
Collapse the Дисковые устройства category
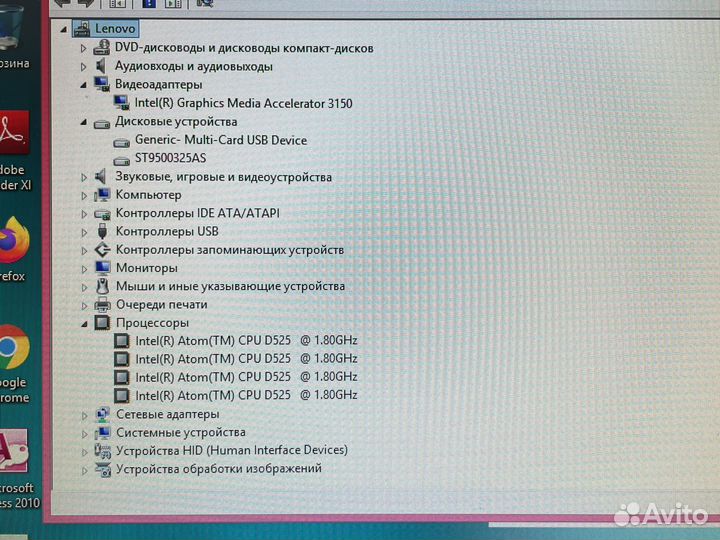[84, 122]
